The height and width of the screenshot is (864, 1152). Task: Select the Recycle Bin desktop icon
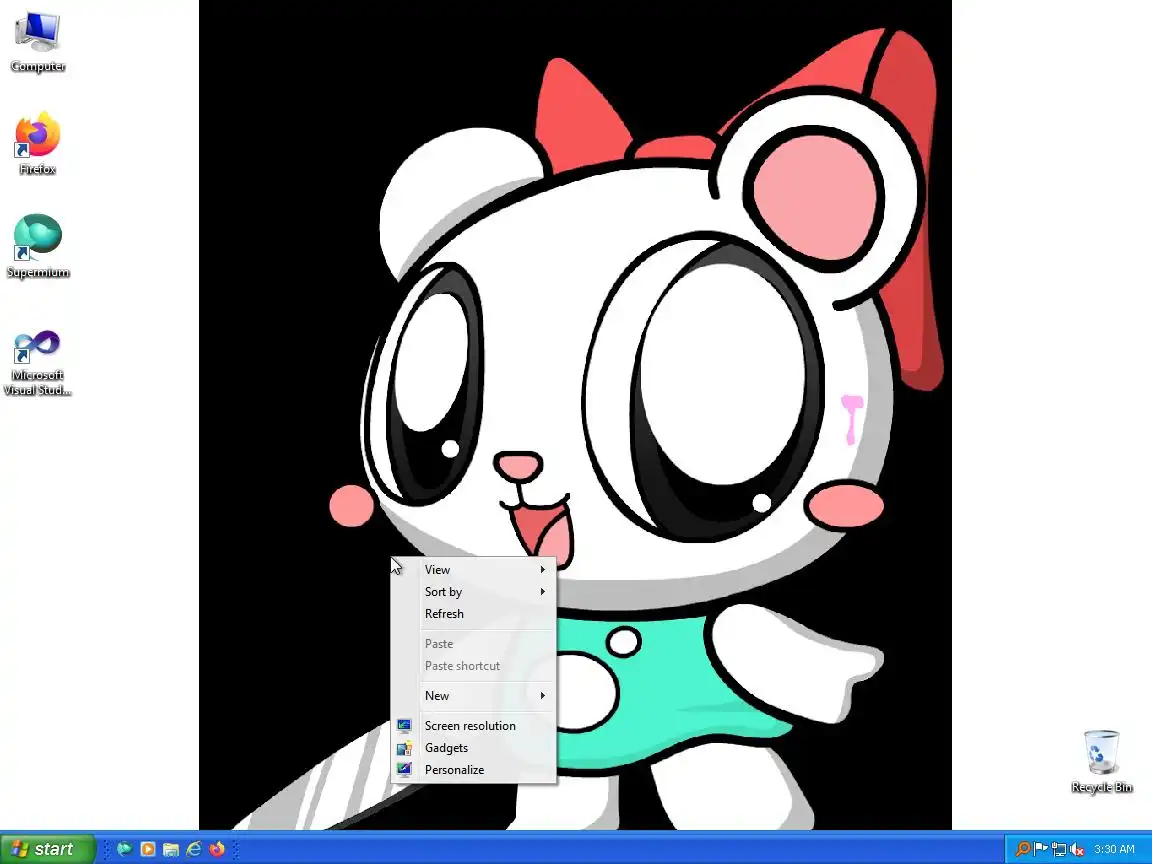(1101, 761)
